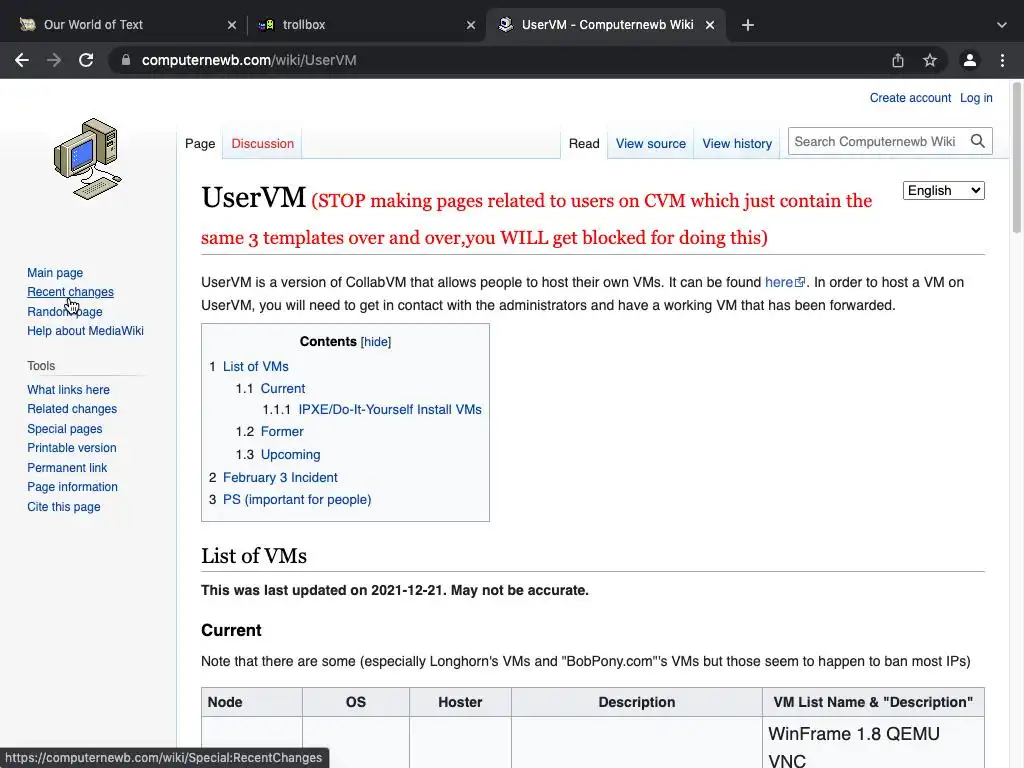Viewport: 1024px width, 768px height.
Task: Open Random page in sidebar
Action: (65, 312)
